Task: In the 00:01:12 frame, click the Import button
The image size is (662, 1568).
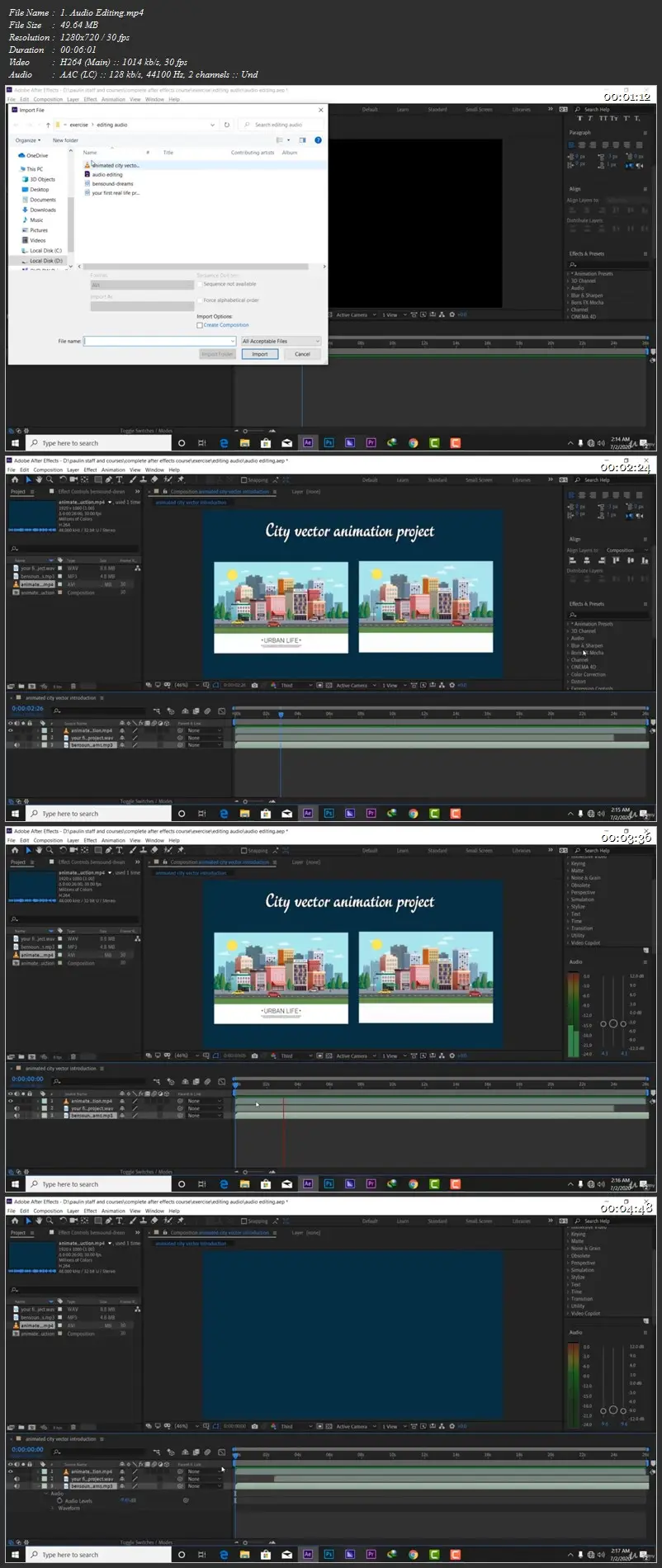Action: 260,354
